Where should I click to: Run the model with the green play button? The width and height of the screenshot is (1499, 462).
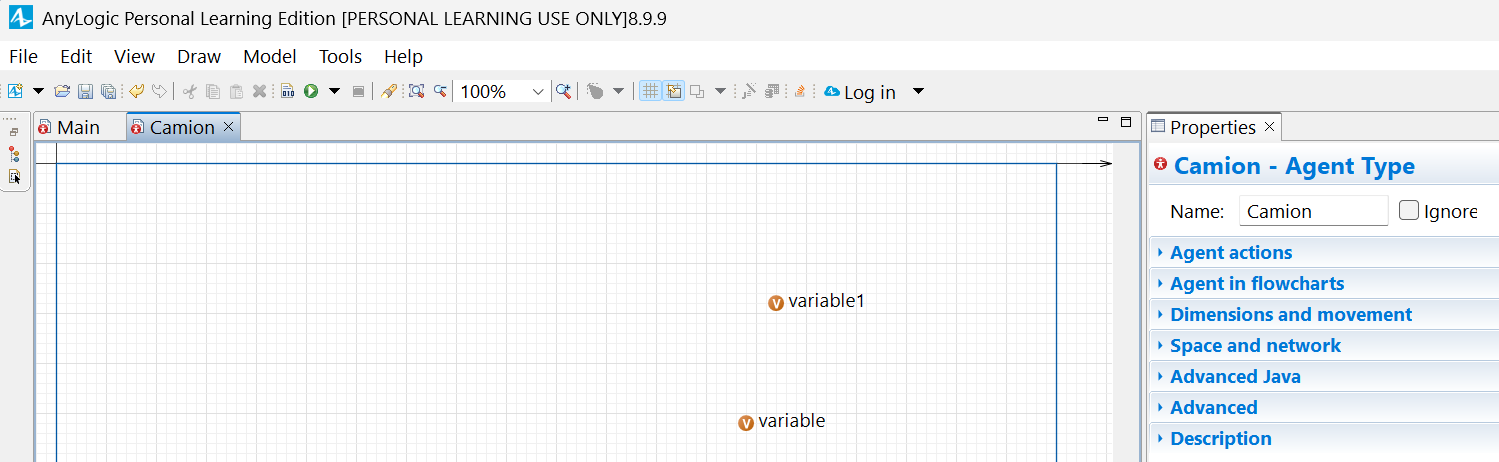tap(311, 91)
